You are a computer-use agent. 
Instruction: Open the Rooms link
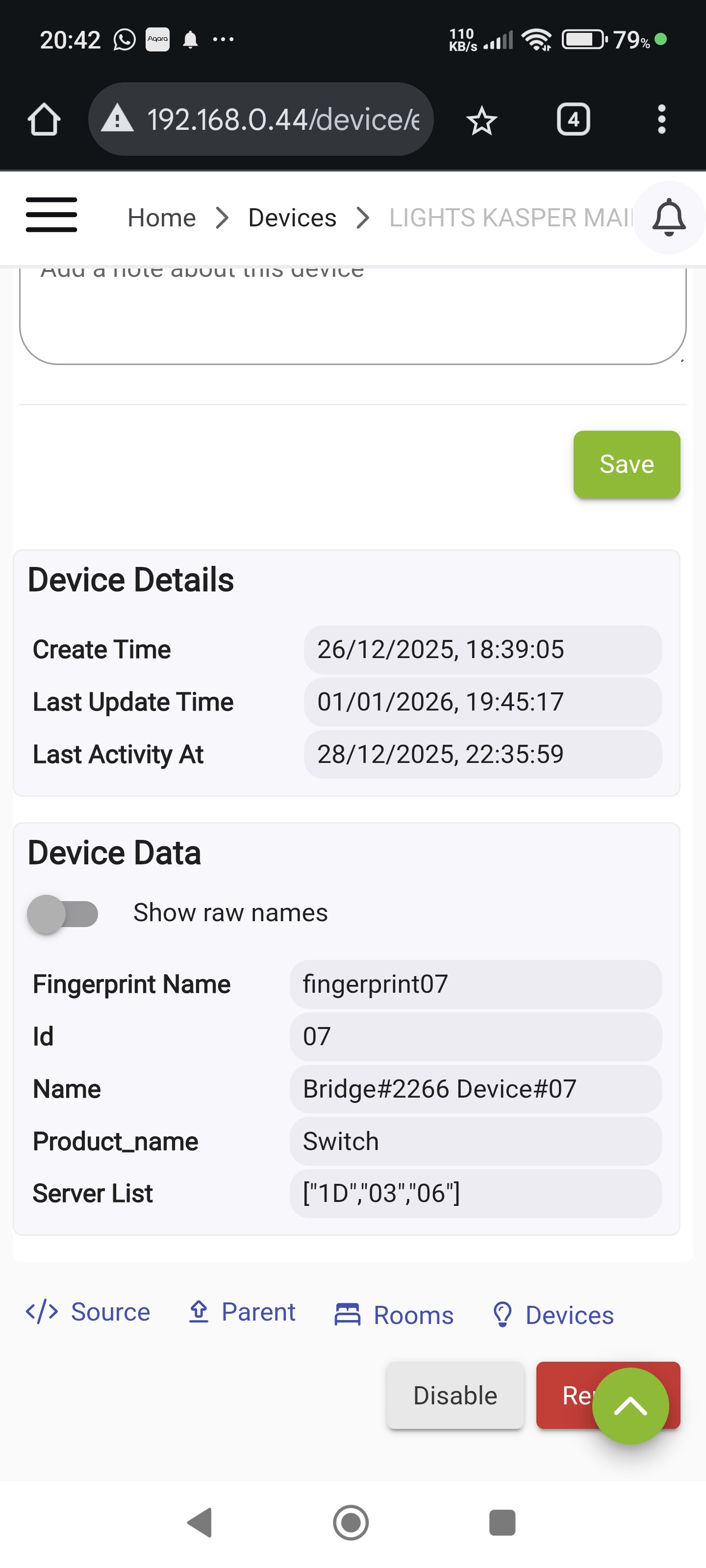point(394,1315)
